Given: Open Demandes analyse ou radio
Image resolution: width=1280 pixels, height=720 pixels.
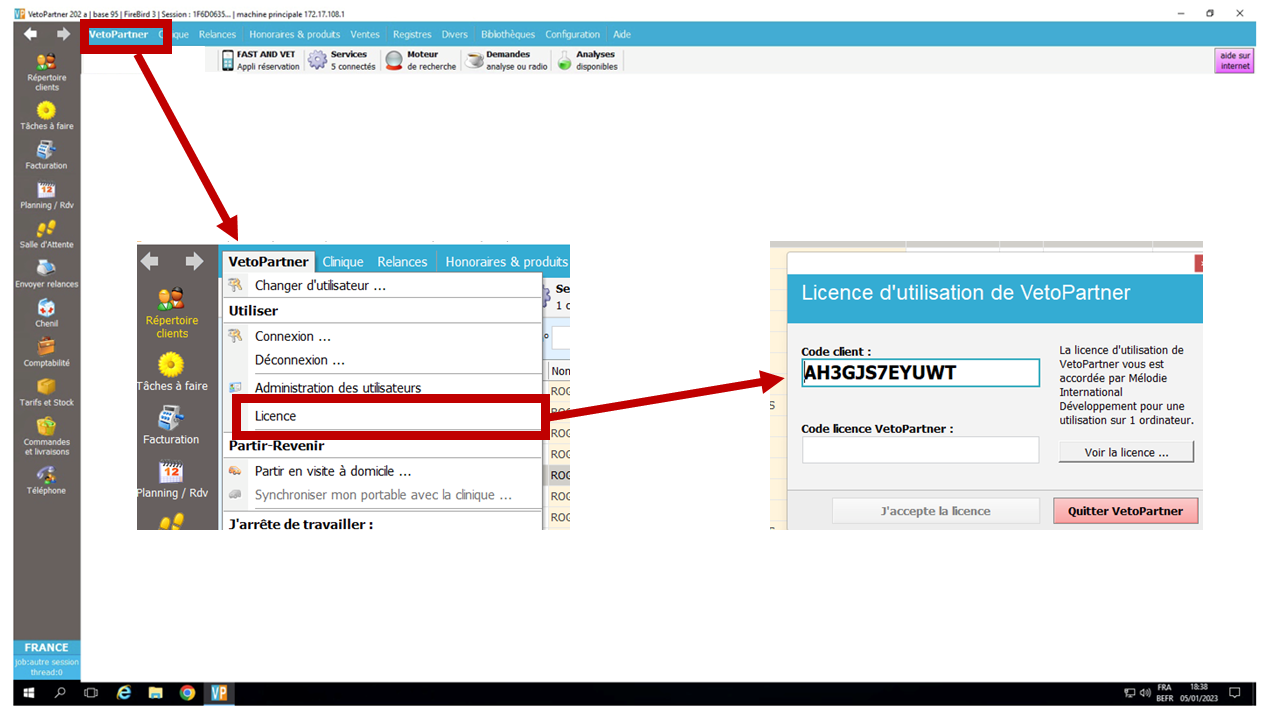Looking at the screenshot, I should (508, 60).
